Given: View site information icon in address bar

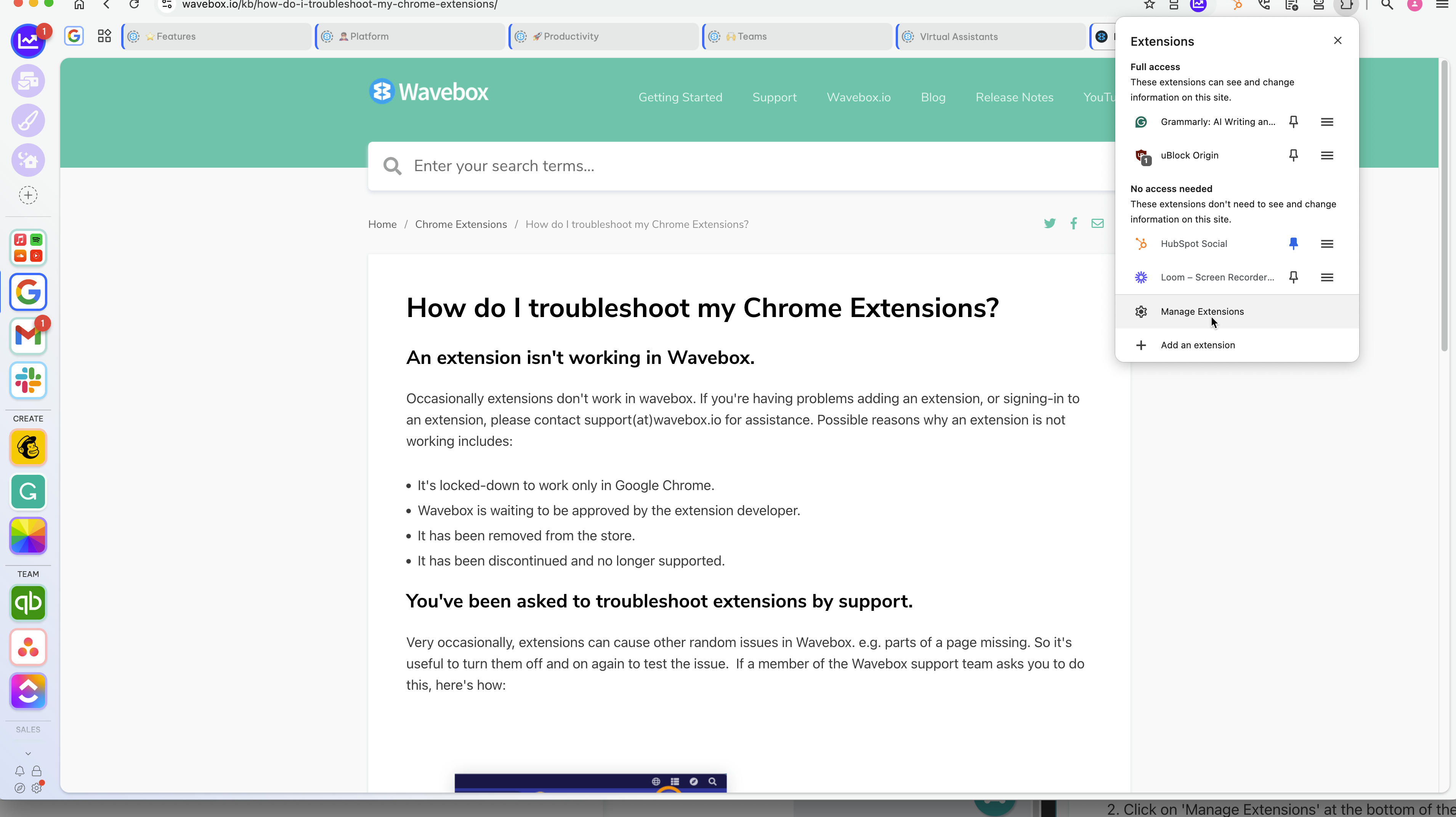Looking at the screenshot, I should (167, 5).
